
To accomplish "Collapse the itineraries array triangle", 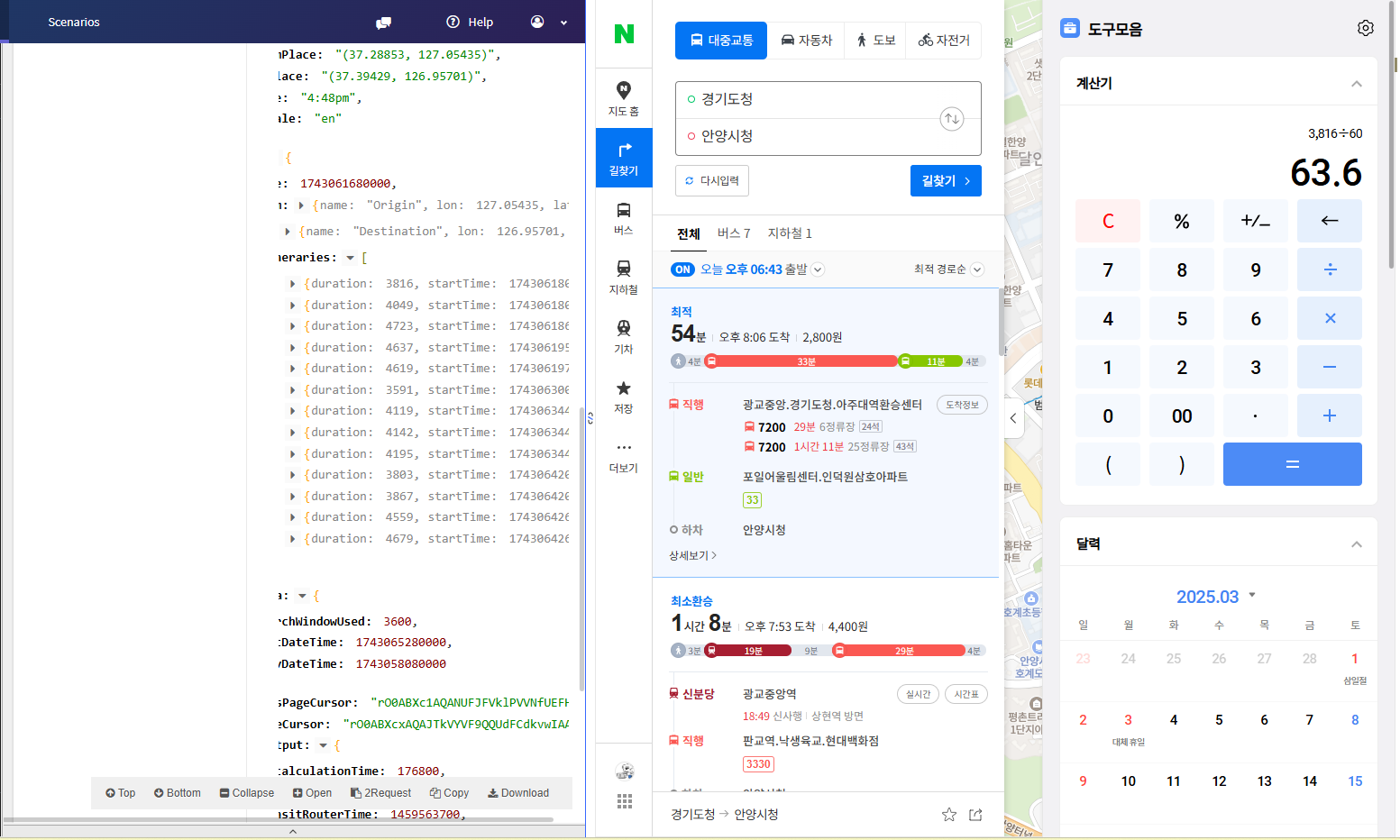I will (x=350, y=258).
